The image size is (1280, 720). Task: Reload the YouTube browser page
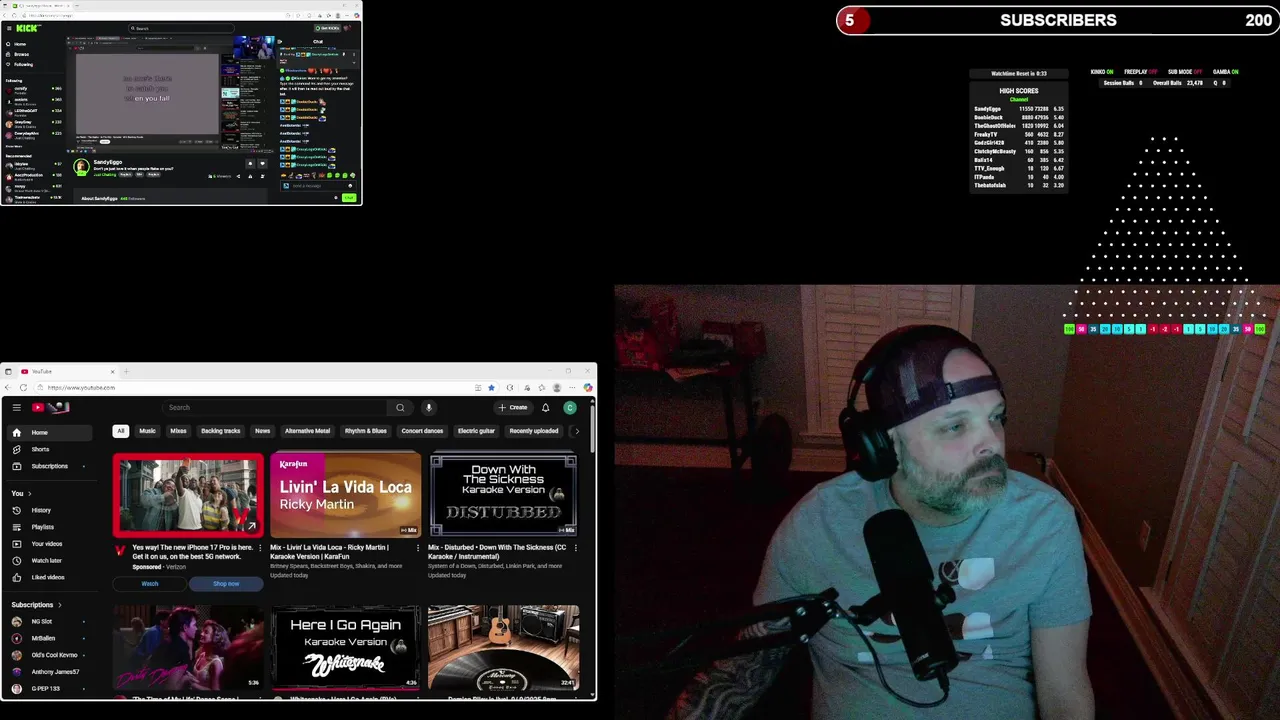click(x=23, y=387)
